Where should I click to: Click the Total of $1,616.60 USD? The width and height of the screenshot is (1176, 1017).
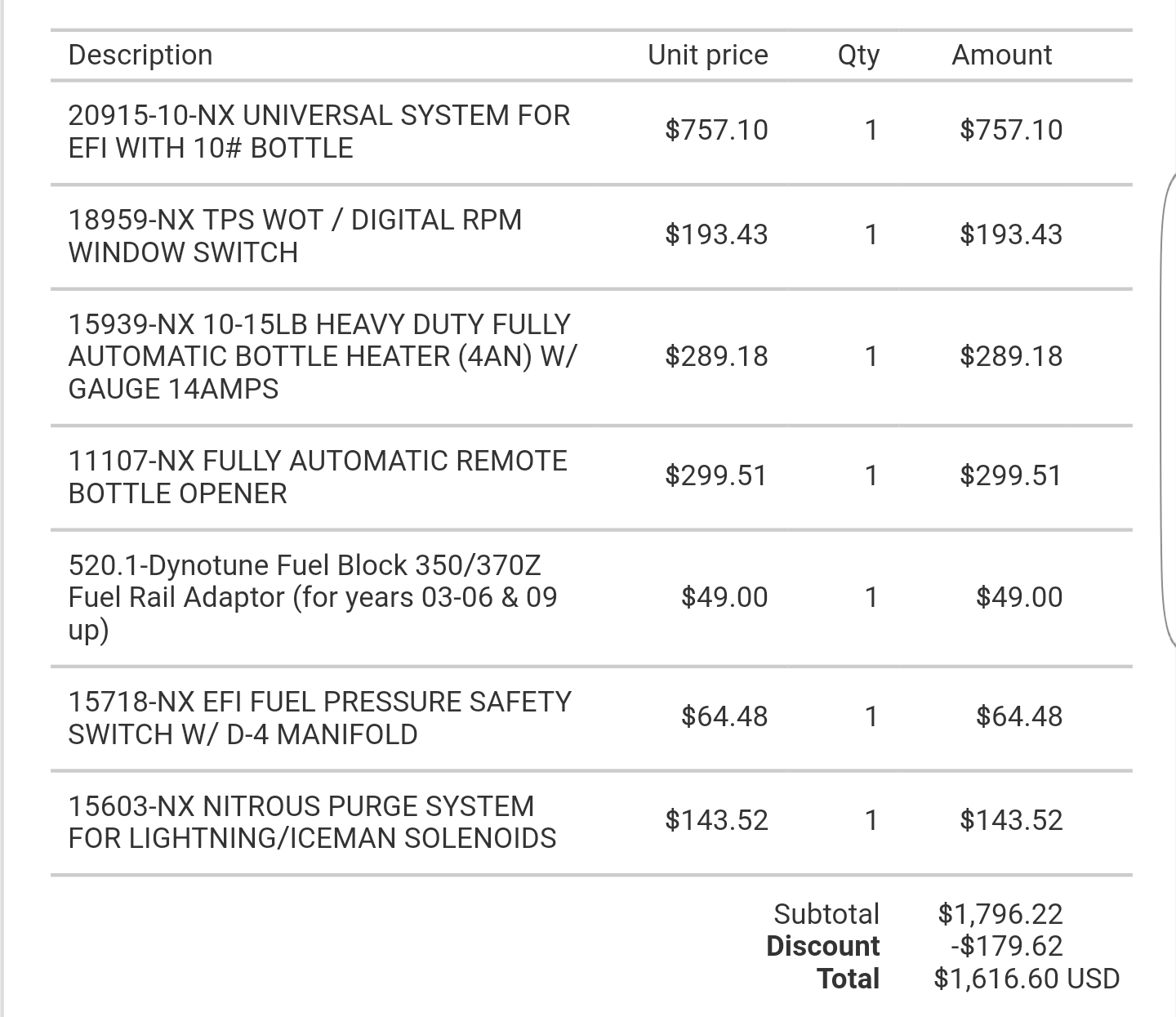click(x=1027, y=979)
